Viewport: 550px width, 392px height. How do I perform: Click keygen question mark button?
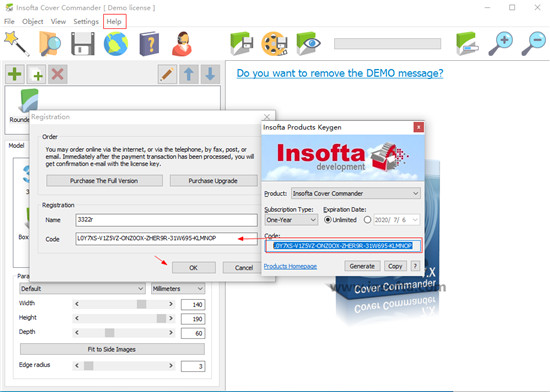tap(415, 266)
